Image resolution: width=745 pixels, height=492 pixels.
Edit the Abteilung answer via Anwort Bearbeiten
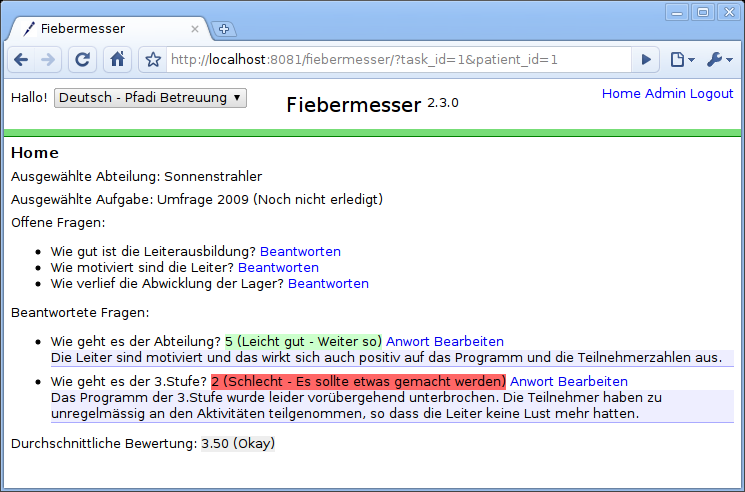(444, 341)
